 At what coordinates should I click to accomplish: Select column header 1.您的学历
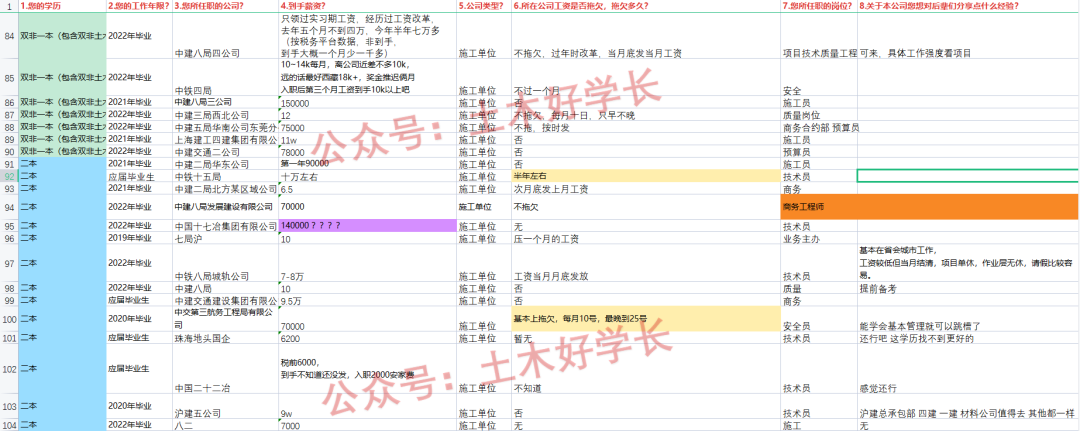click(63, 6)
